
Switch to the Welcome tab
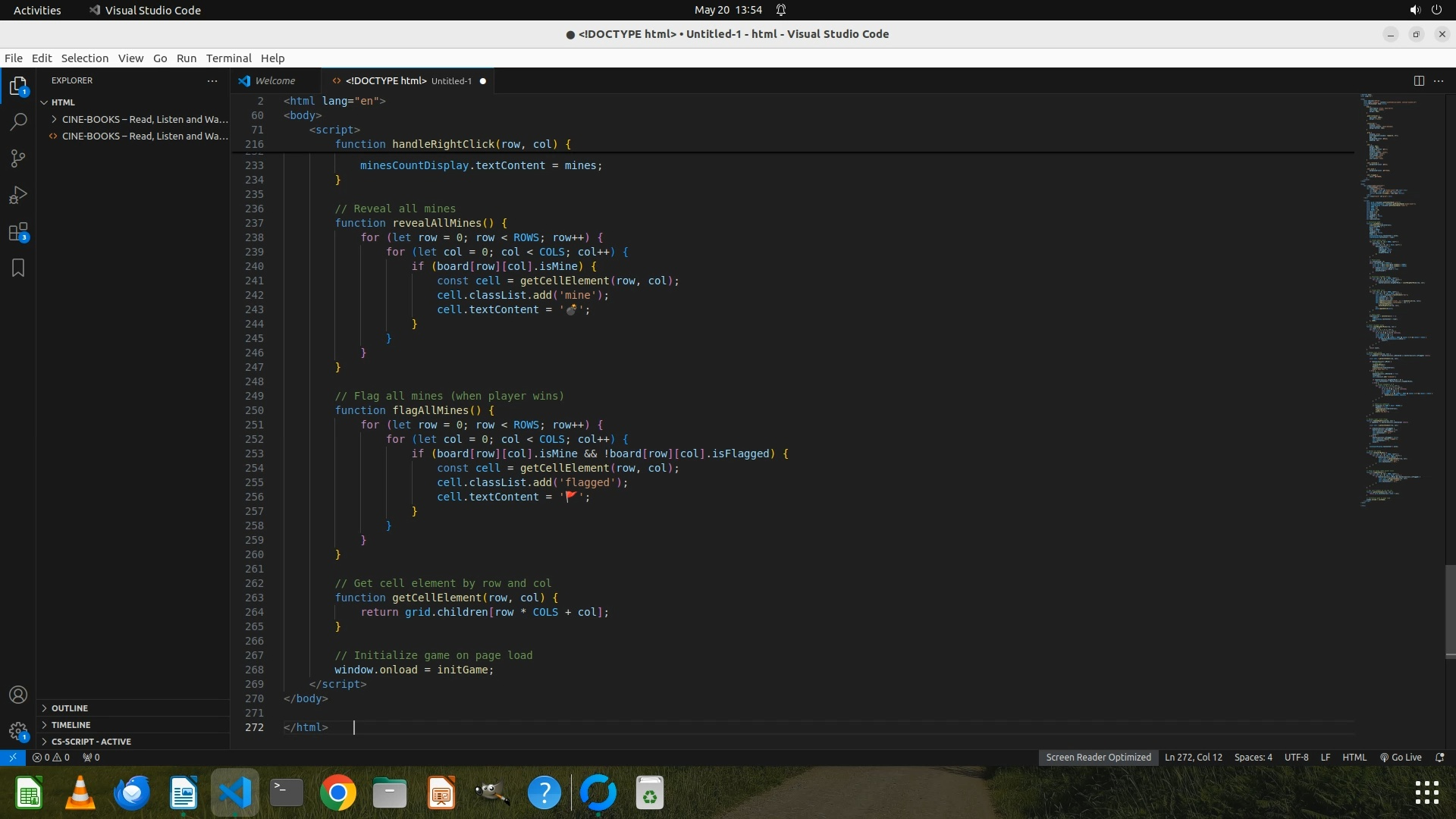[275, 80]
